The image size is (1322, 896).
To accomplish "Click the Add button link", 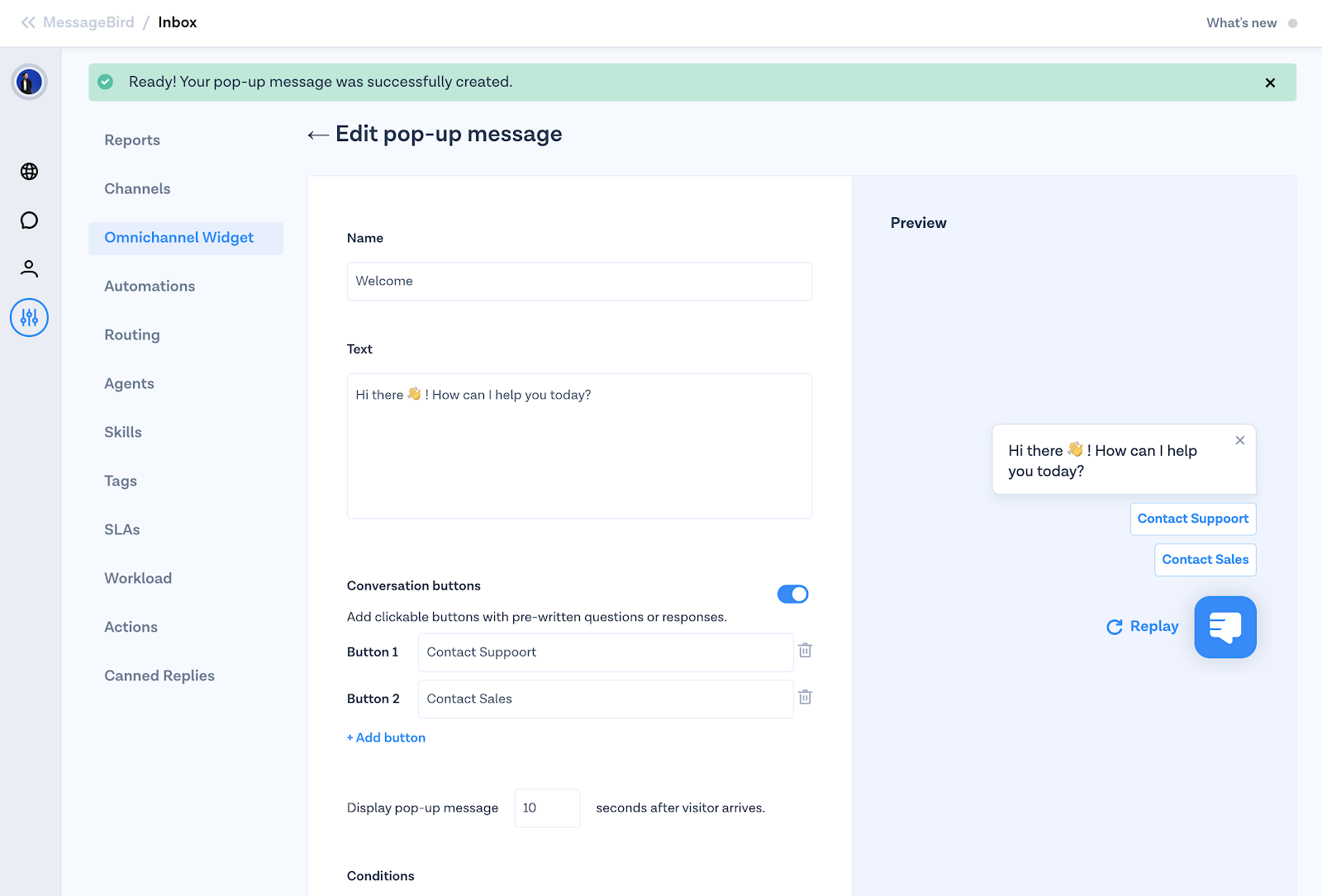I will 387,738.
